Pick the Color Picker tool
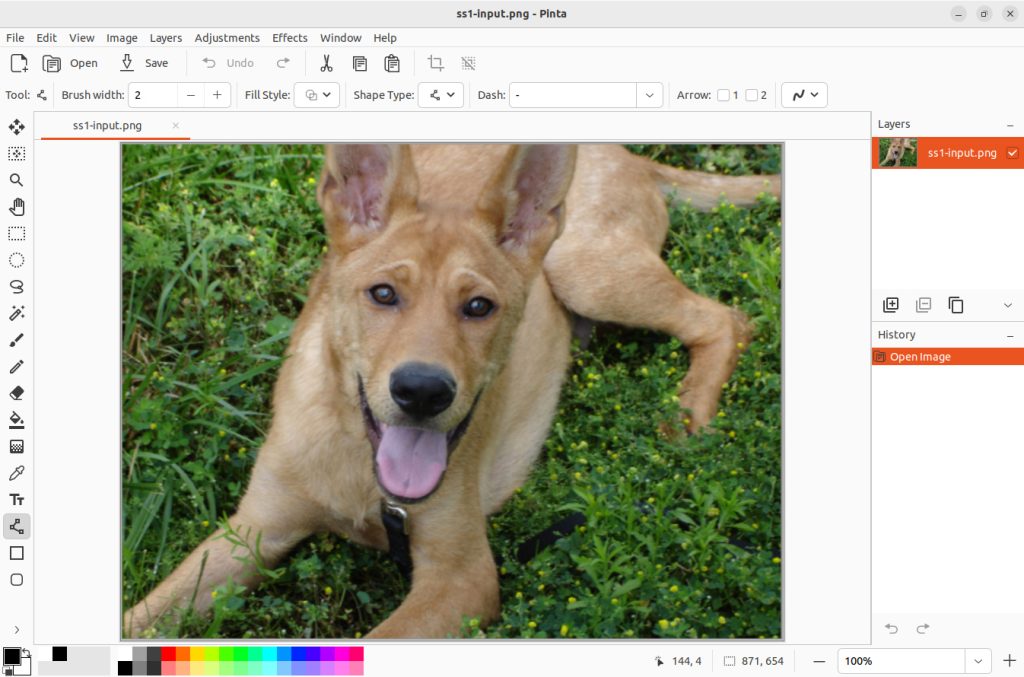The height and width of the screenshot is (677, 1024). [16, 473]
